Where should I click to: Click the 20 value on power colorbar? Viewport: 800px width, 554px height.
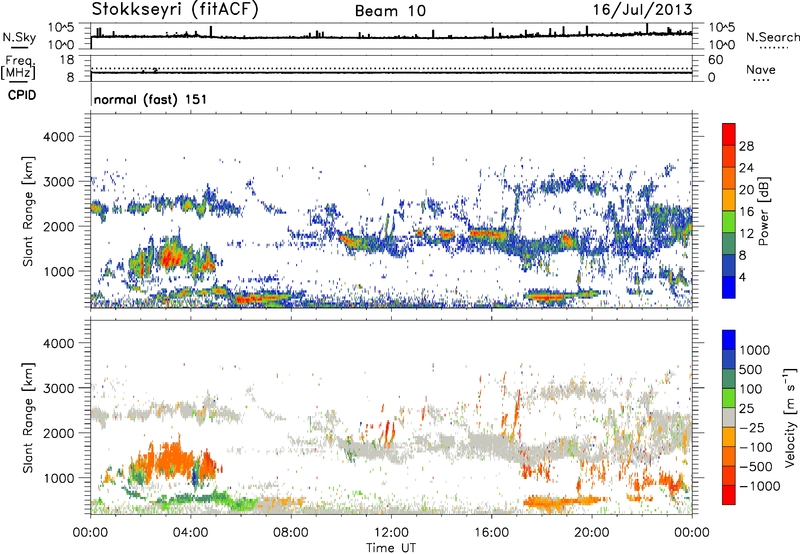[x=746, y=190]
